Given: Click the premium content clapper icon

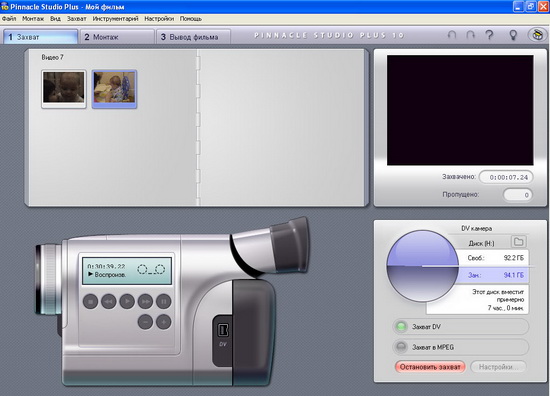Looking at the screenshot, I should coord(537,35).
